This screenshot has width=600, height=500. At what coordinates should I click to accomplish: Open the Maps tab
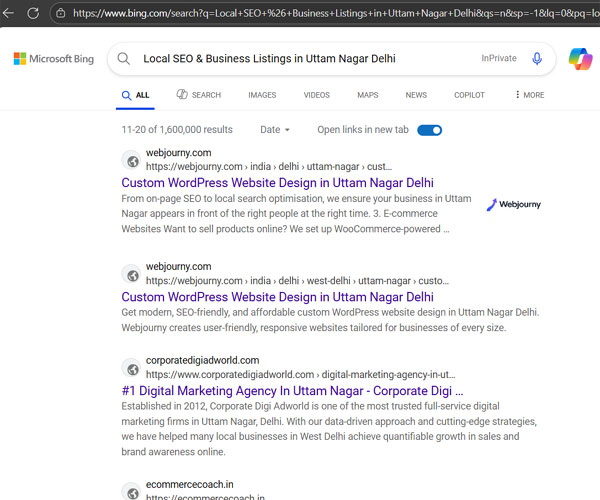click(367, 95)
